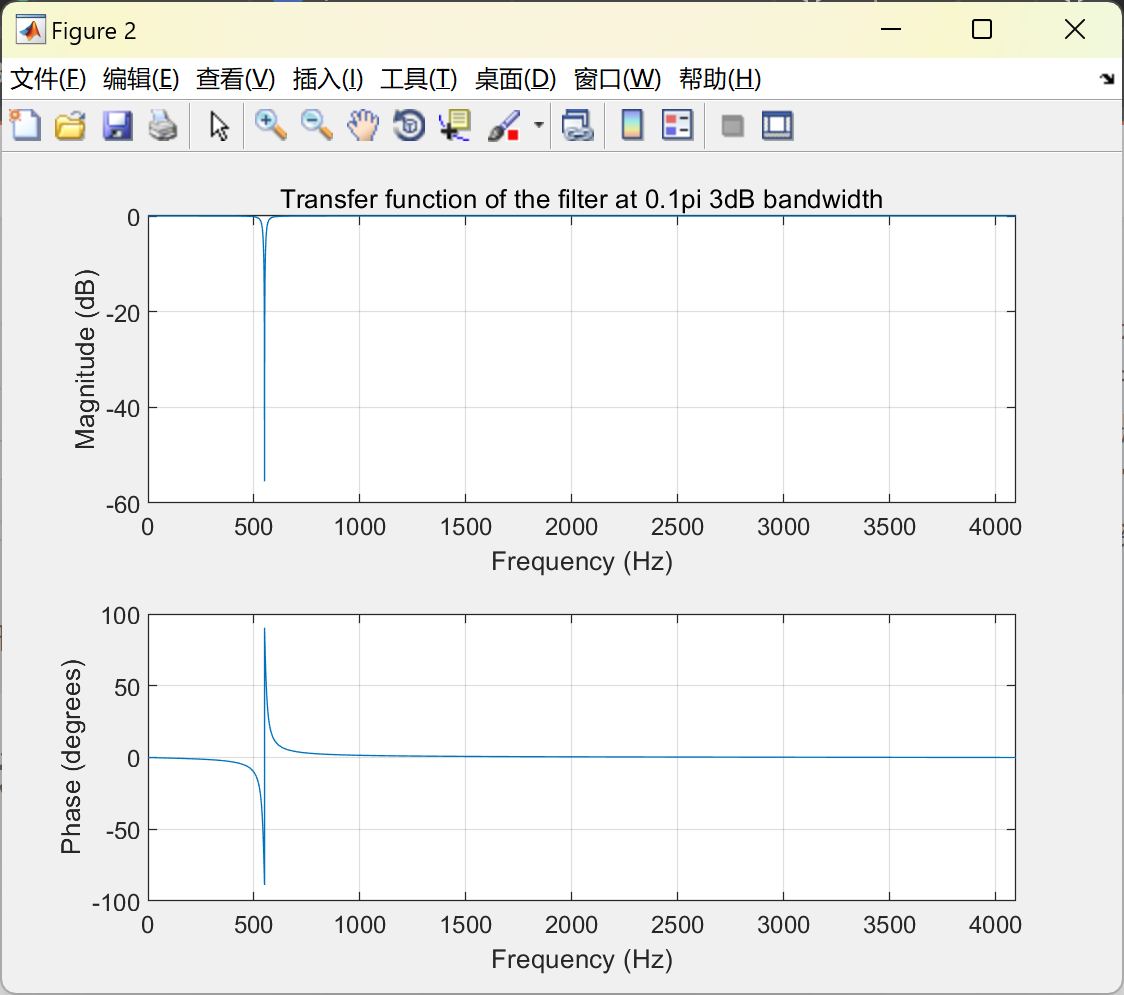Click the Magnitude (dB) axis label

[x=85, y=359]
